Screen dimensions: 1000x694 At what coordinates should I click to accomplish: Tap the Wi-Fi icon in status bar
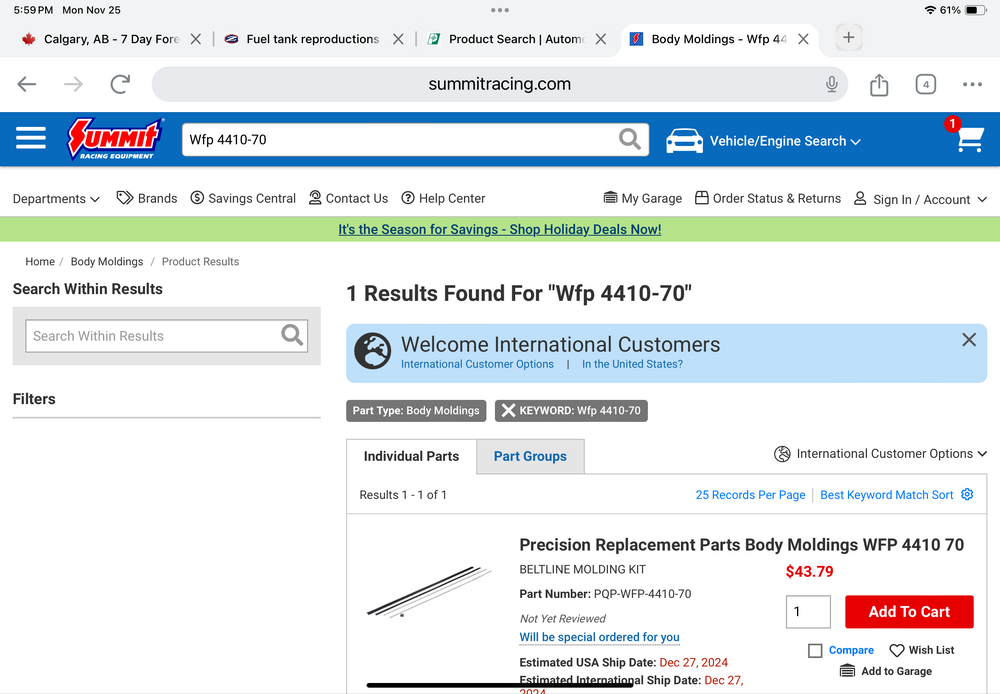click(930, 10)
